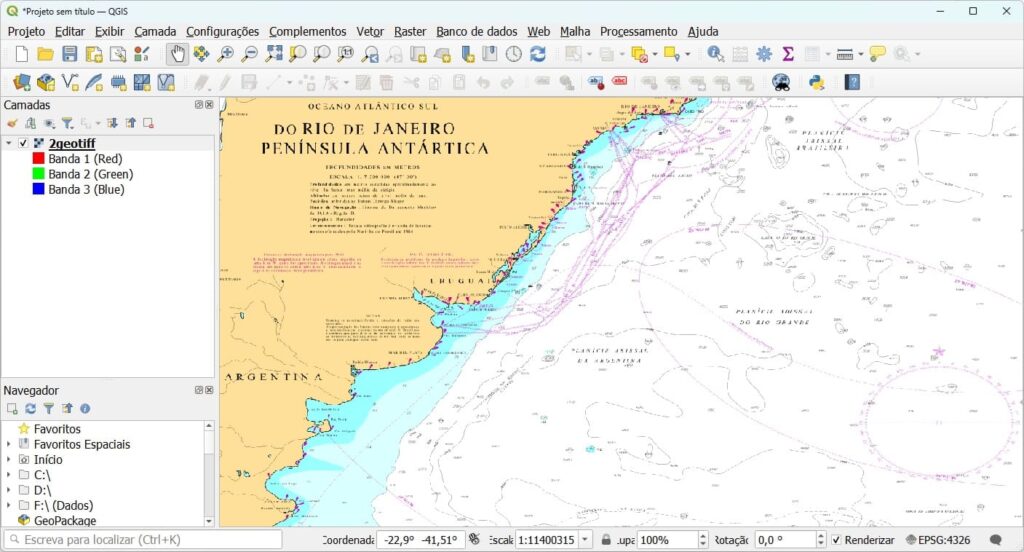Expand Favoritos Espaciais in Navegador
Screen dimensions: 1024x552
[8, 444]
